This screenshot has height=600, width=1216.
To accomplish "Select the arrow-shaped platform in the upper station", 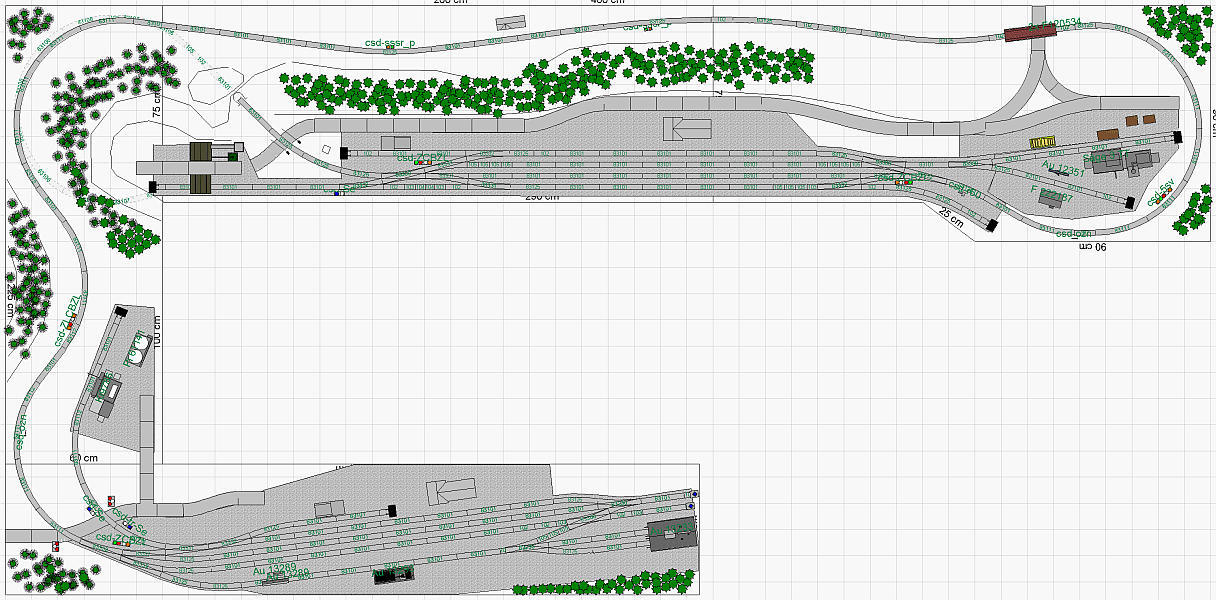I will click(x=691, y=129).
